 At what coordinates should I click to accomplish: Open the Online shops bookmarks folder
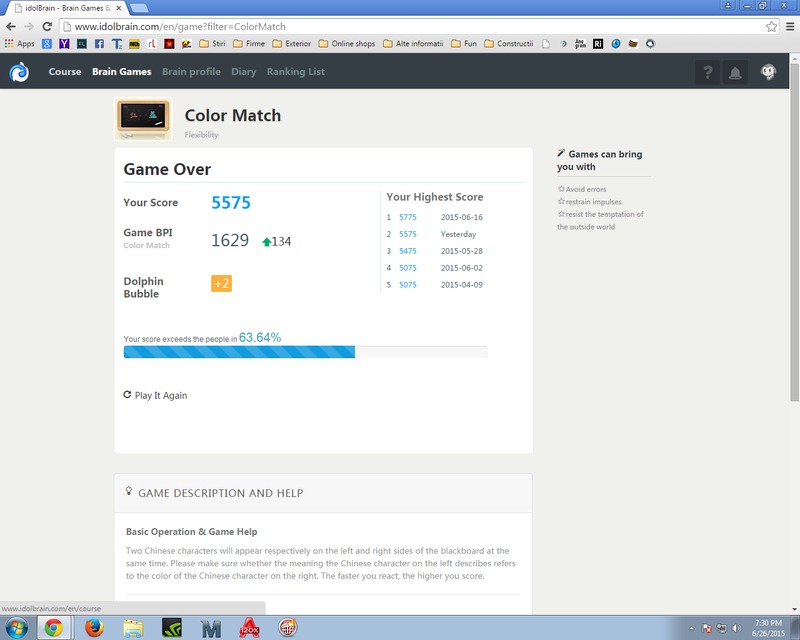coord(346,44)
